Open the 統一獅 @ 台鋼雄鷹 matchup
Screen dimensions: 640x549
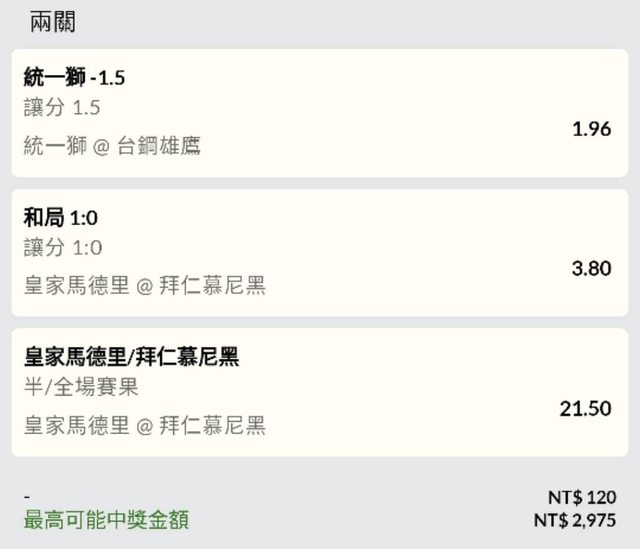[112, 146]
